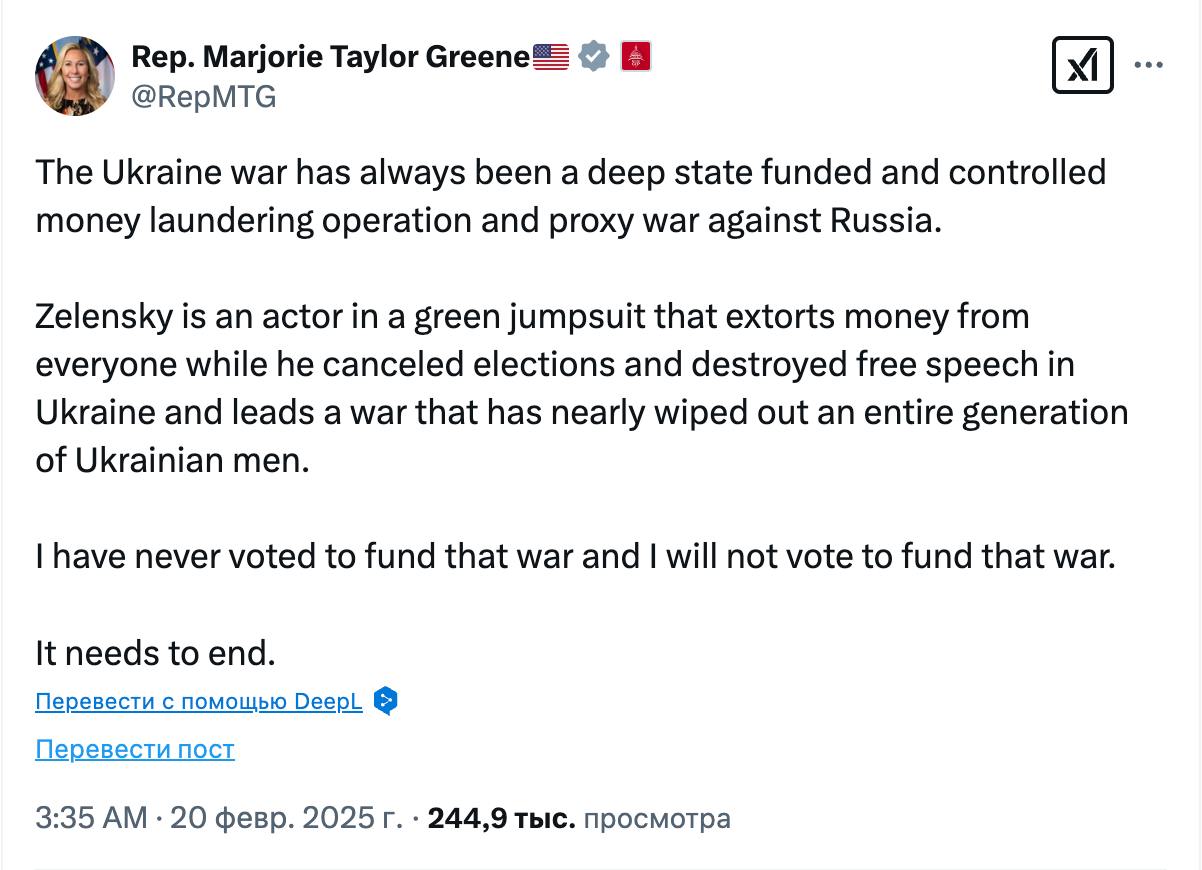
Task: Click the sentence 'It needs to end.'
Action: (x=155, y=653)
